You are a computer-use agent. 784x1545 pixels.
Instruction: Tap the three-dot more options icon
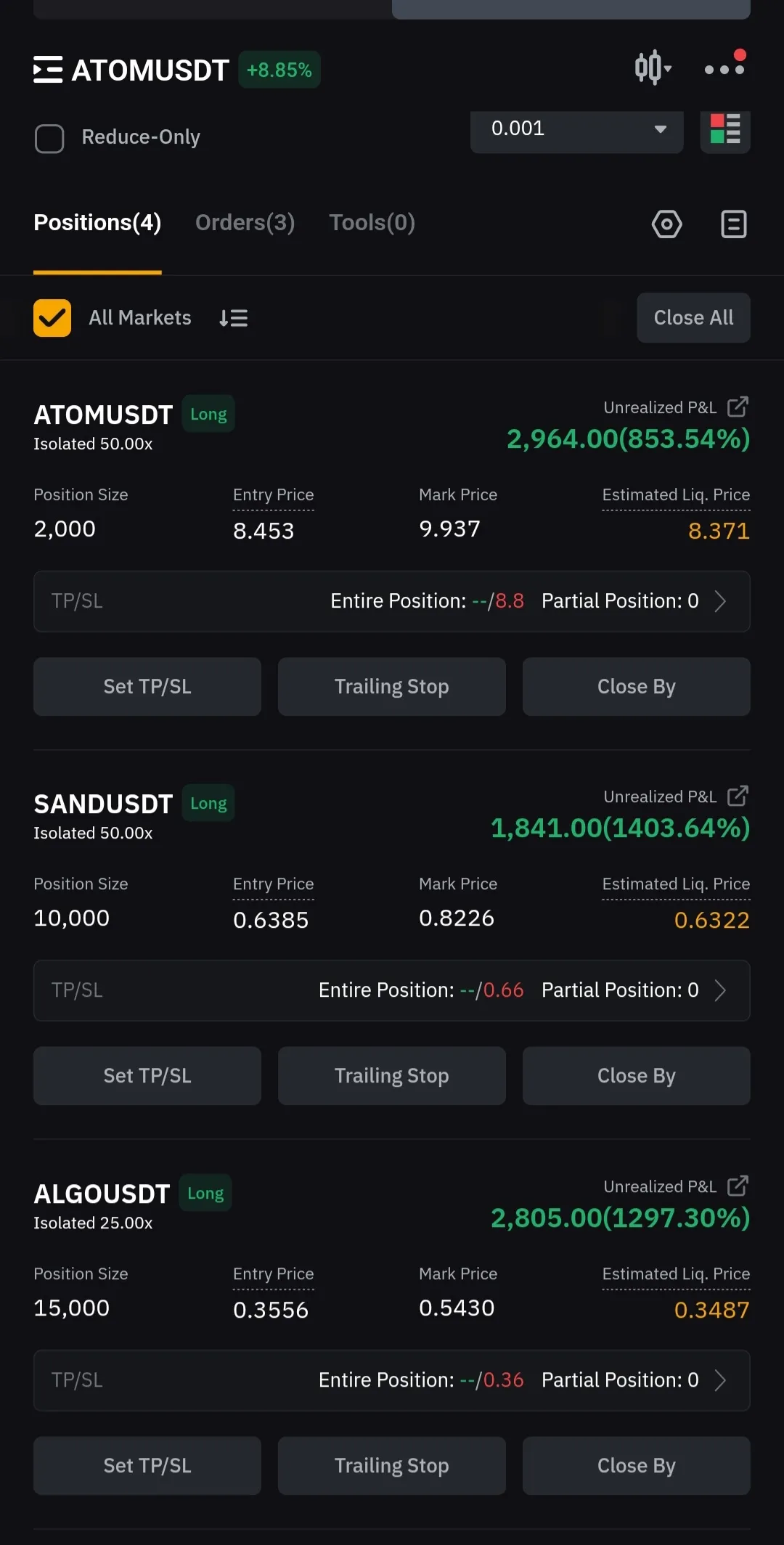724,68
